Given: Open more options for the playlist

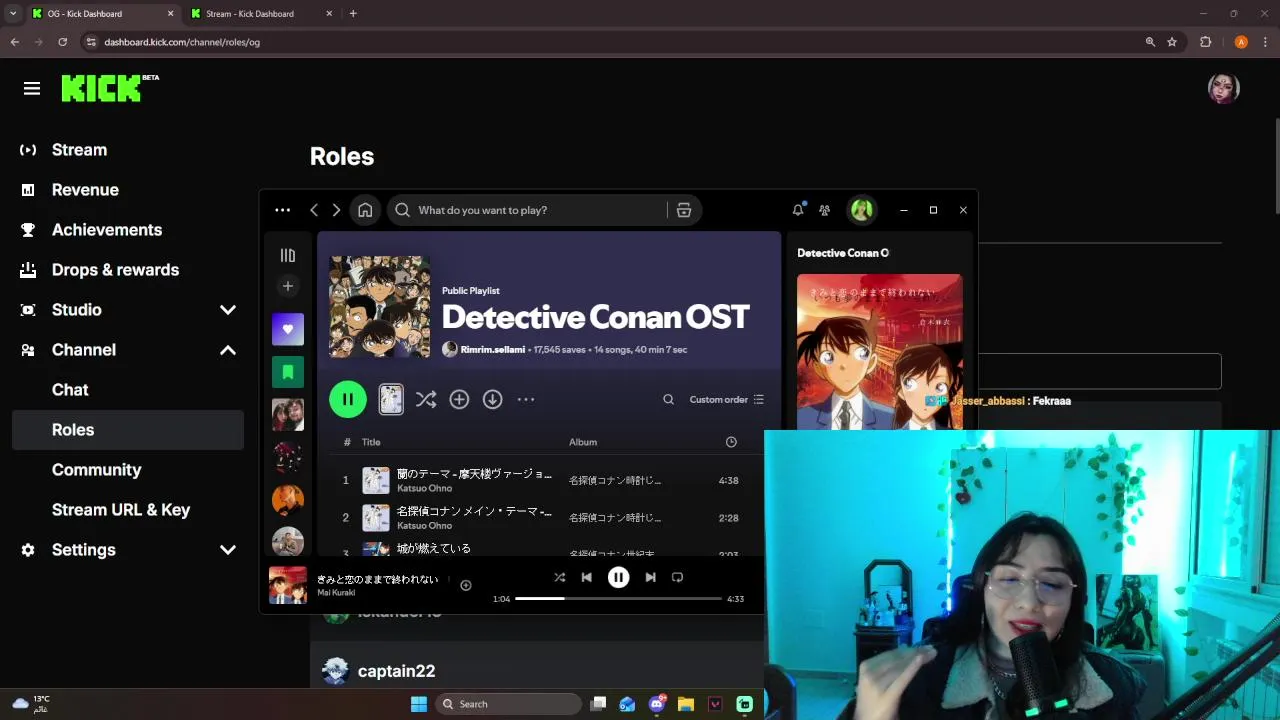Looking at the screenshot, I should coord(526,399).
